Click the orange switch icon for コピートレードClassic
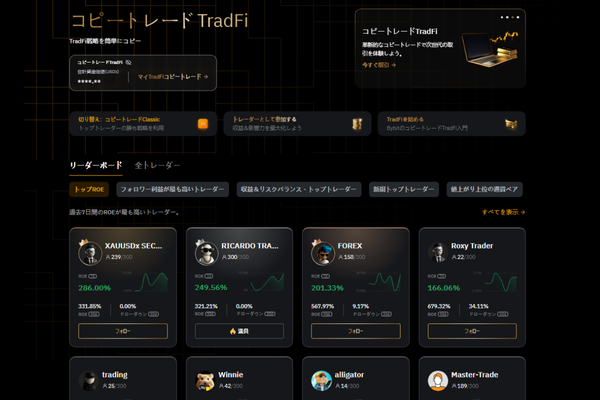Viewport: 600px width, 400px height. coord(203,124)
